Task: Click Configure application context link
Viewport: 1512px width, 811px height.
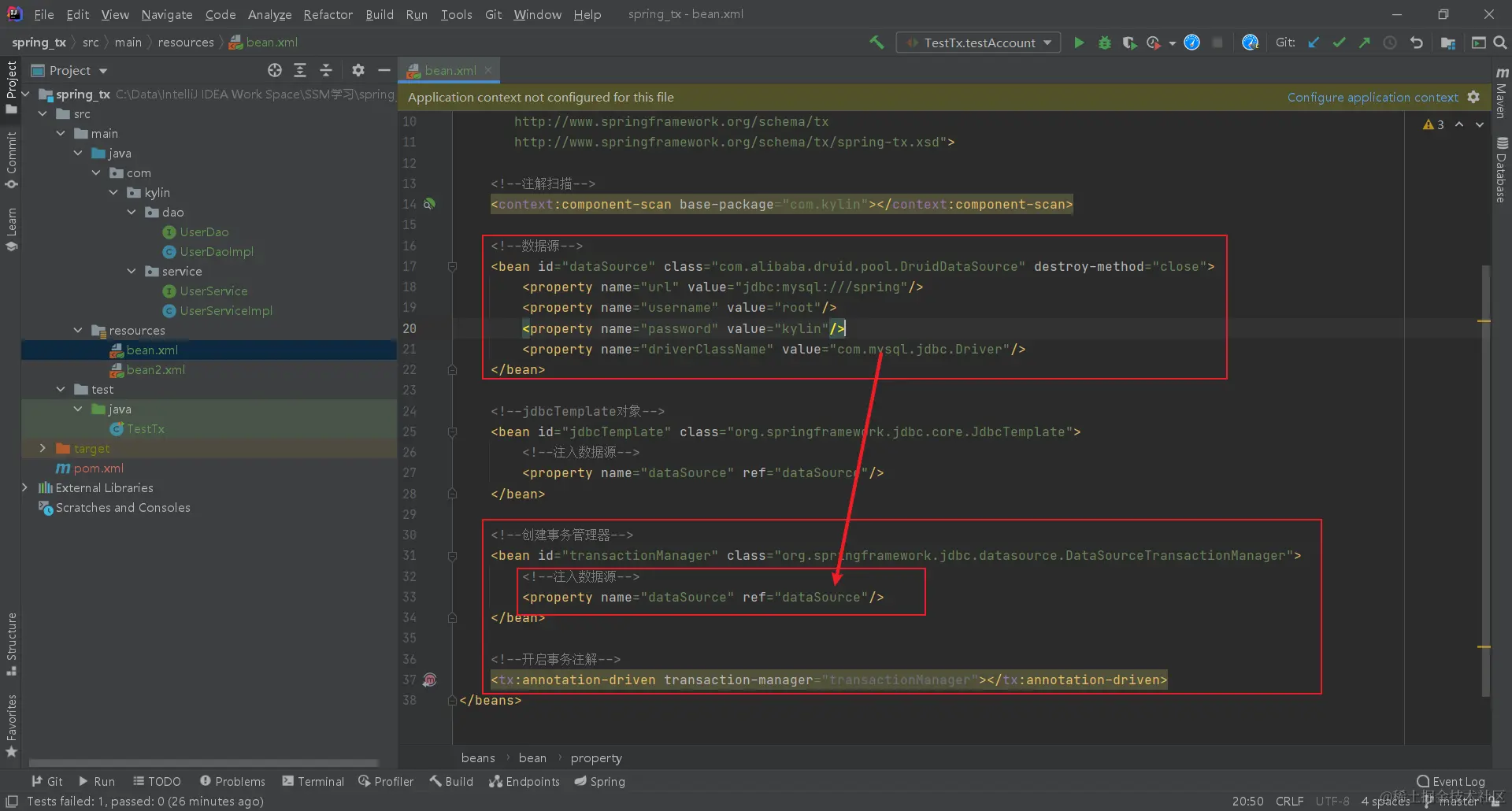Action: tap(1373, 97)
